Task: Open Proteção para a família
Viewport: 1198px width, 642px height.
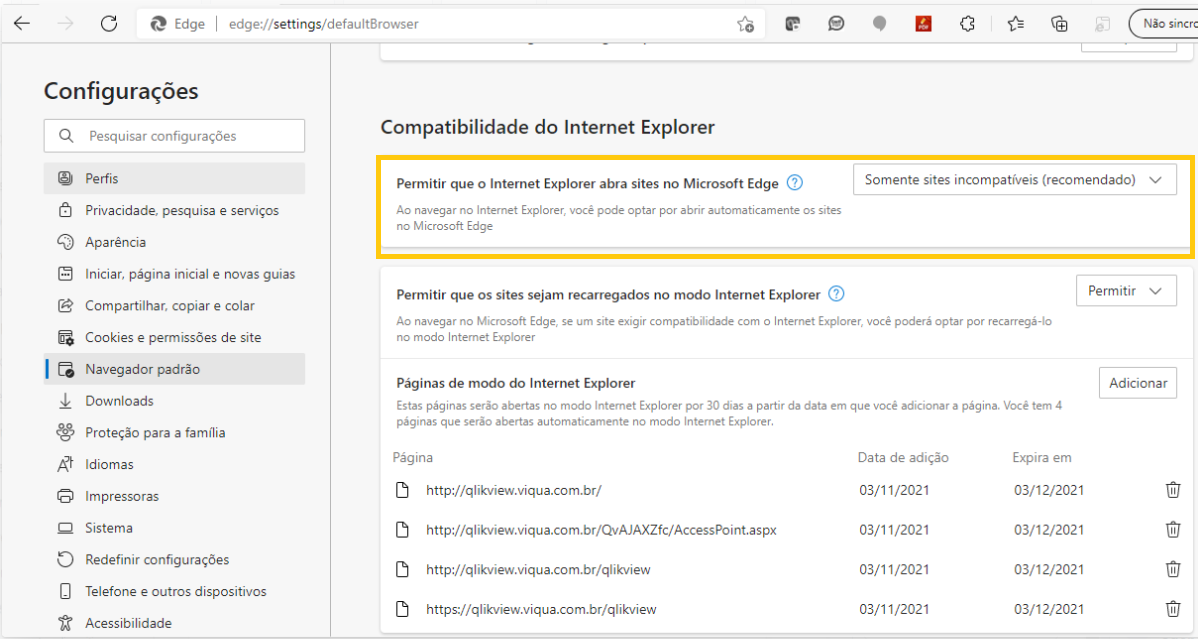Action: pos(174,432)
